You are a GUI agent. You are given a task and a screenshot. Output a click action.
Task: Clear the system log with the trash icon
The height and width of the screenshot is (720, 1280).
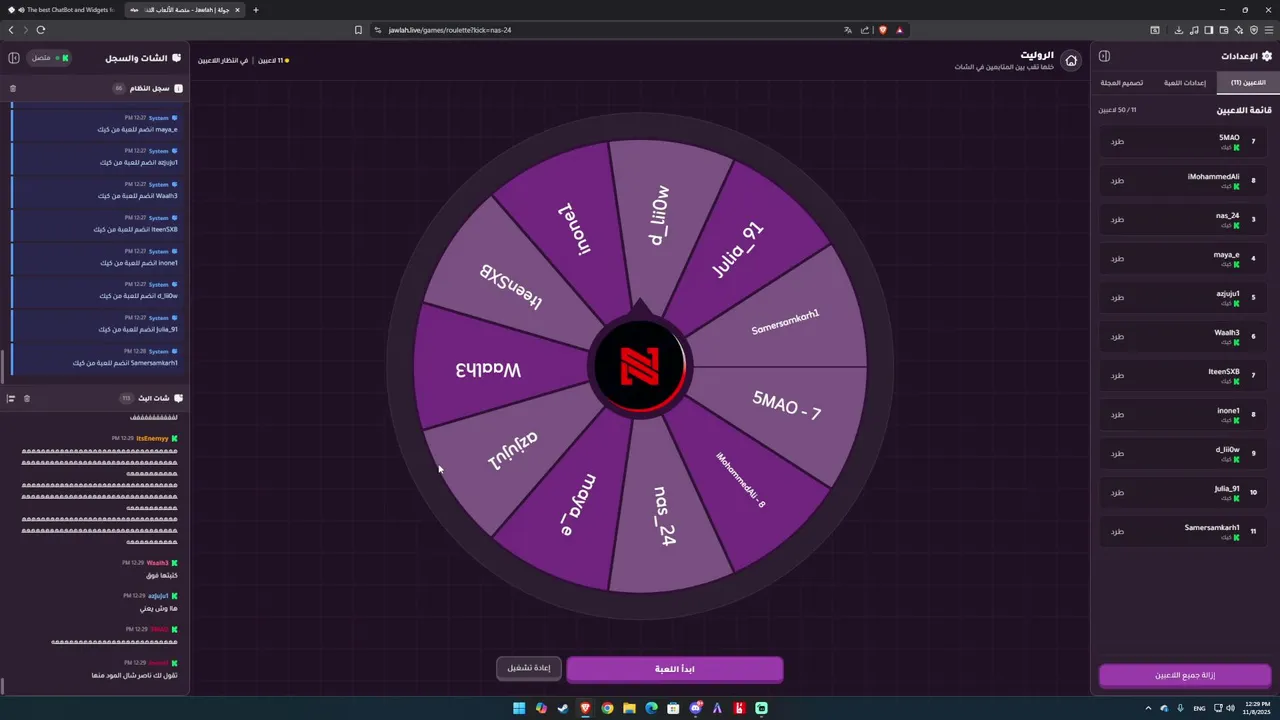[x=13, y=88]
